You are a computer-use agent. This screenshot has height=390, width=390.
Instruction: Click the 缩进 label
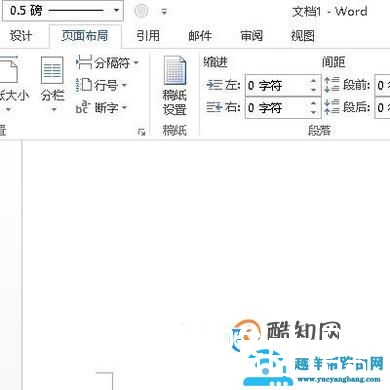tap(215, 62)
